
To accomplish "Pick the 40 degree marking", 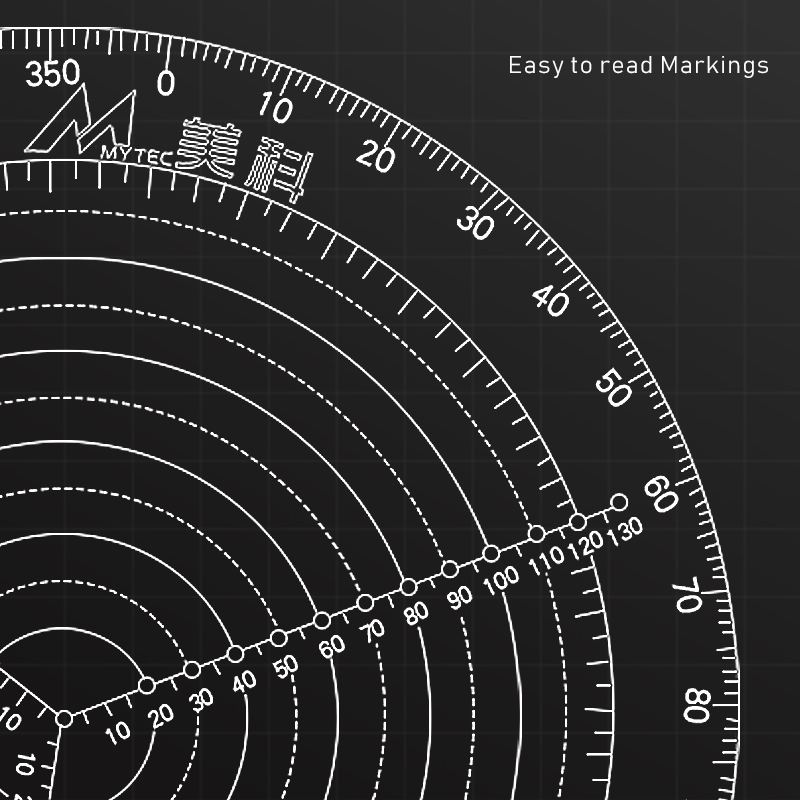I will tap(551, 300).
